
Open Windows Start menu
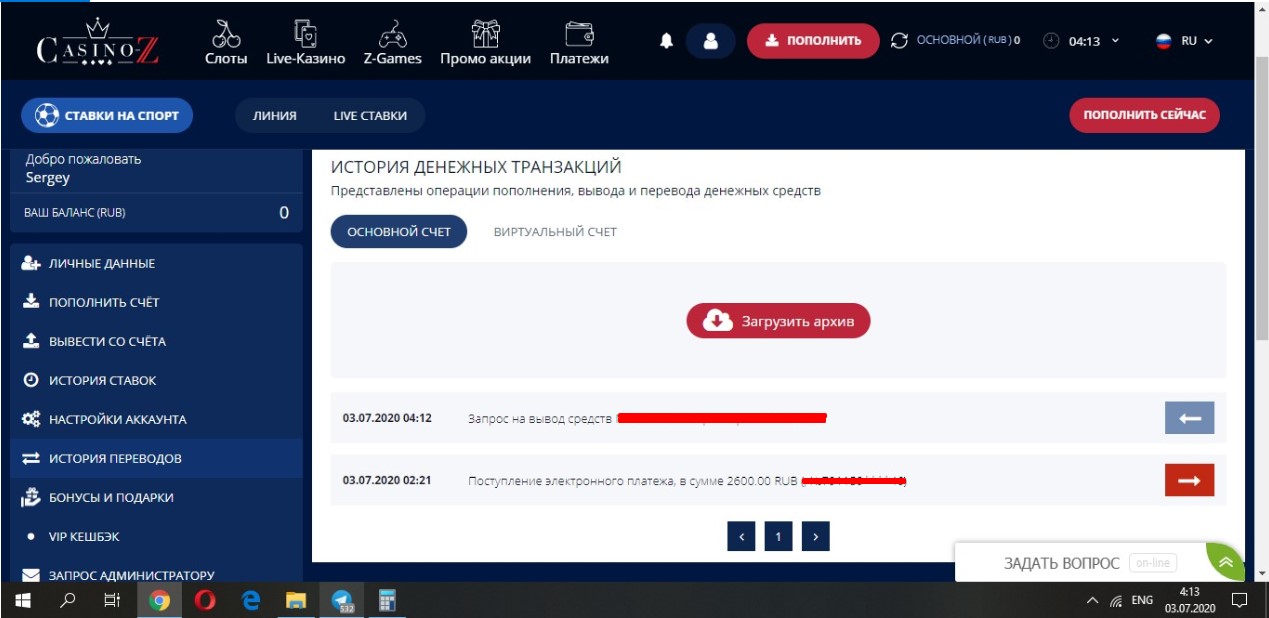[23, 600]
